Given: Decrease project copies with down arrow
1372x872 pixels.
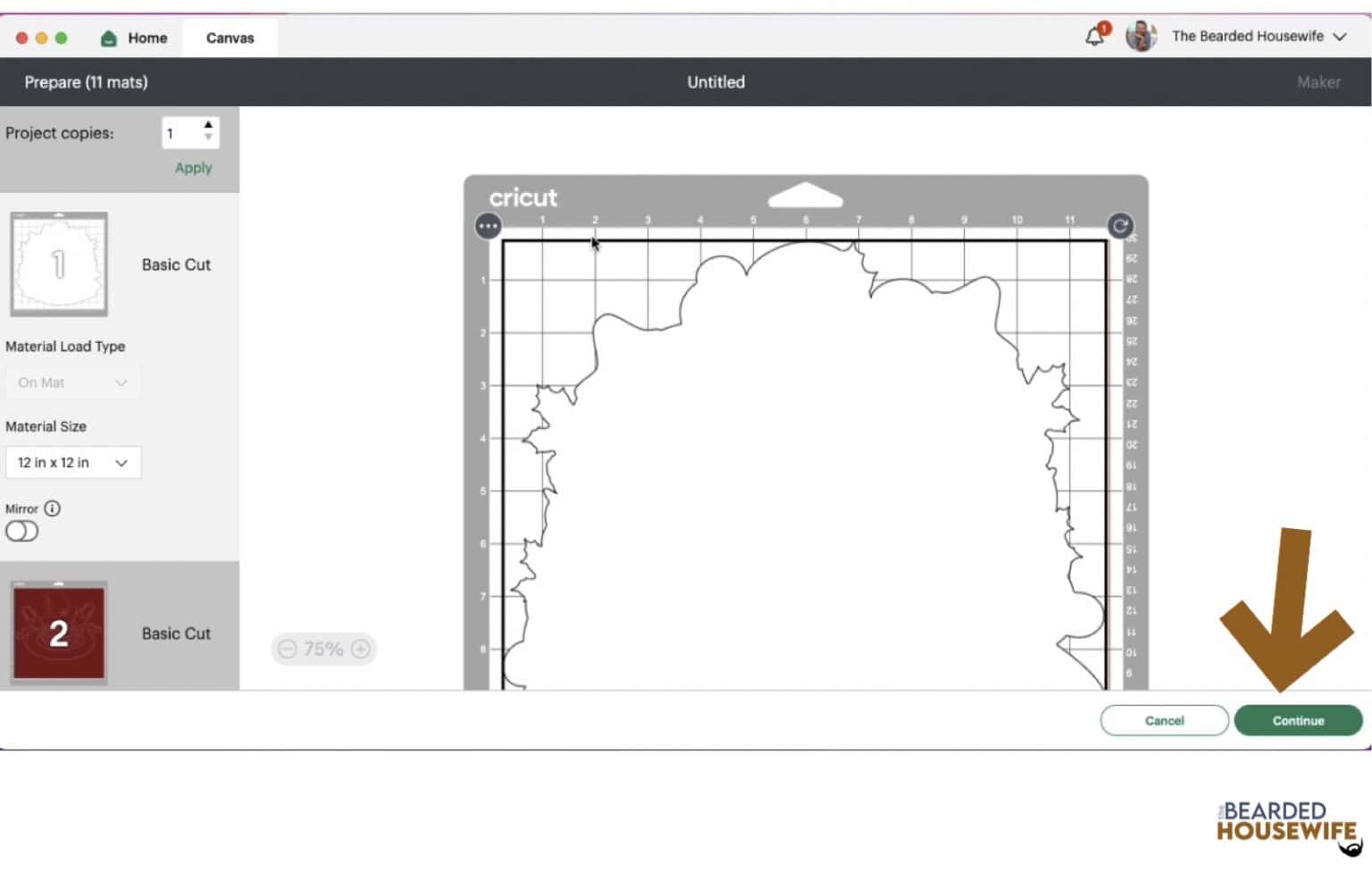Looking at the screenshot, I should 208,138.
